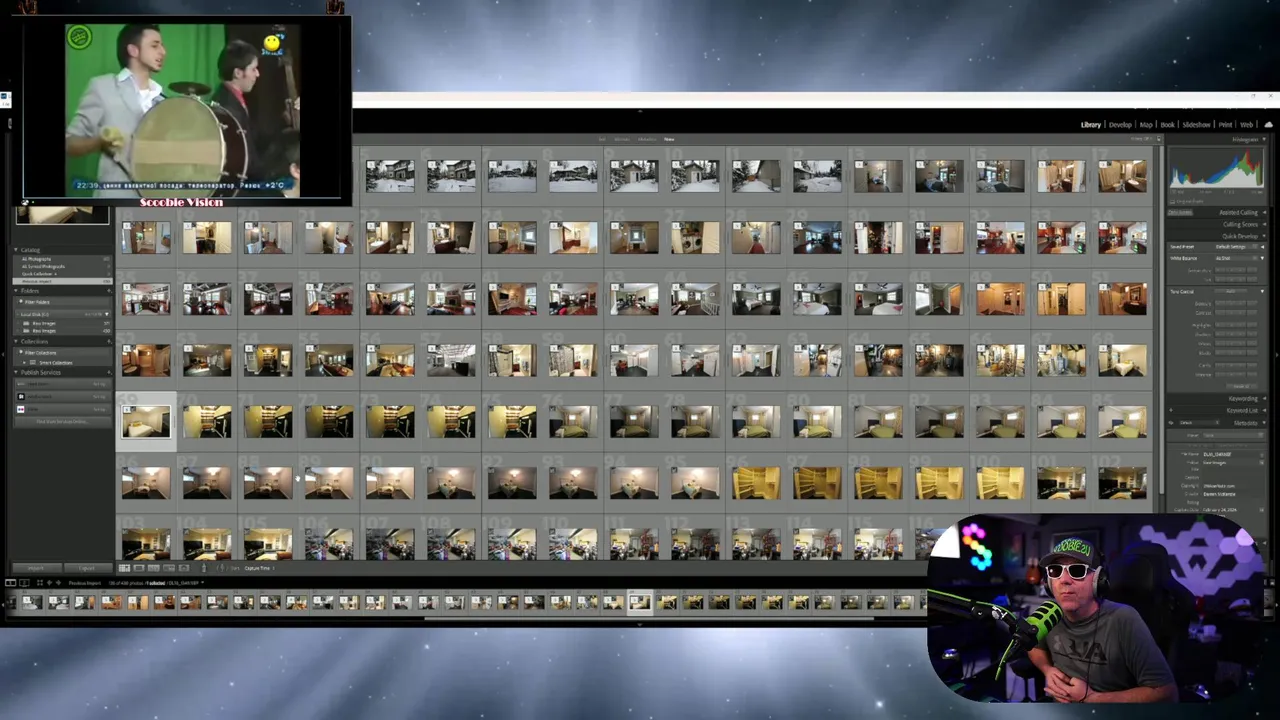Select the Flickr publish service
The height and width of the screenshot is (720, 1280).
coord(63,409)
